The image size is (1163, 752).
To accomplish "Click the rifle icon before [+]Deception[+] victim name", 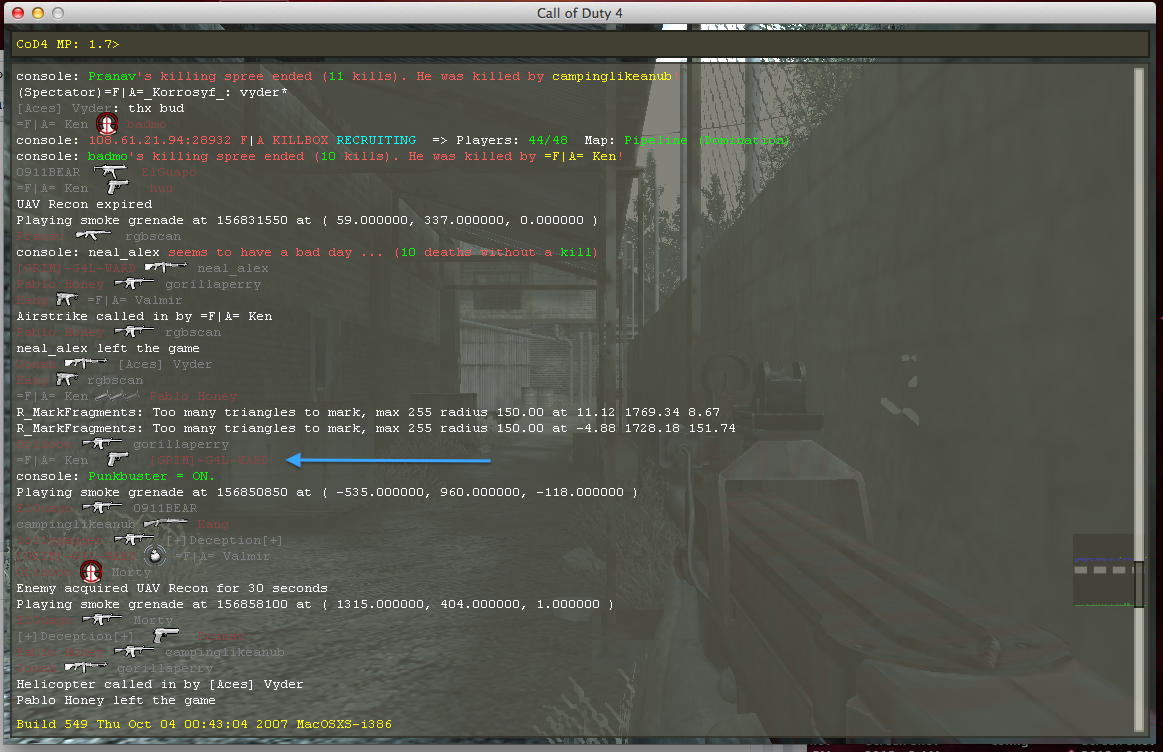I will click(134, 539).
